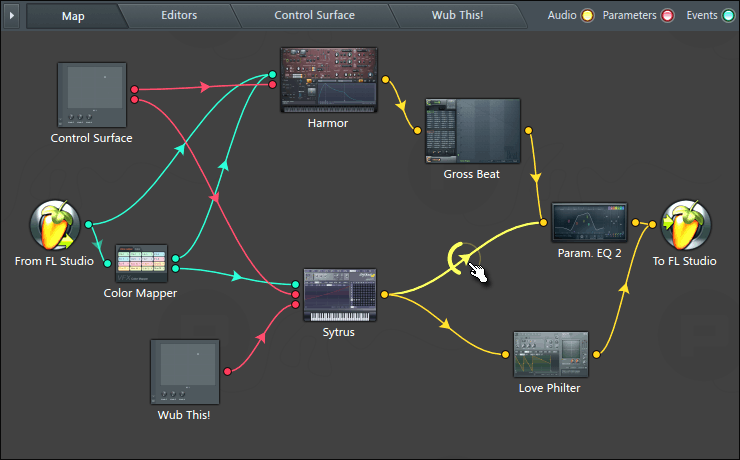Click the Love Philter label text

click(x=550, y=388)
